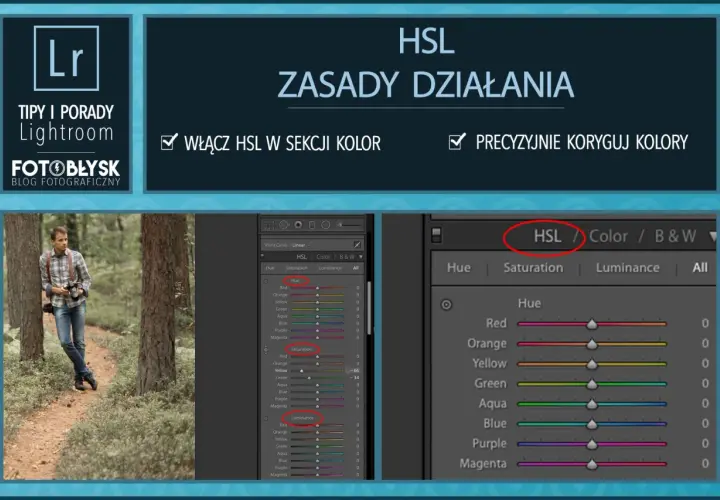The height and width of the screenshot is (500, 720).
Task: Click the small panel Saturation Green value -34
Action: coord(354,378)
